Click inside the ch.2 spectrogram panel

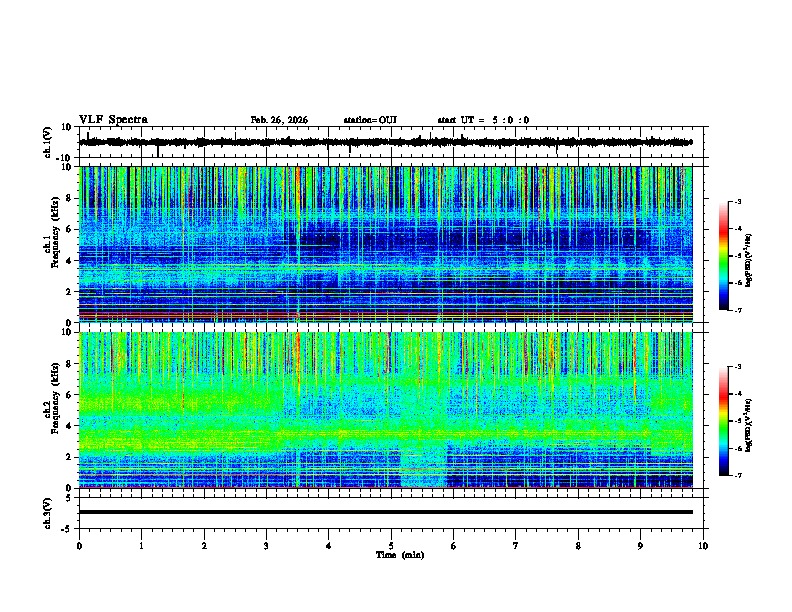(385, 410)
